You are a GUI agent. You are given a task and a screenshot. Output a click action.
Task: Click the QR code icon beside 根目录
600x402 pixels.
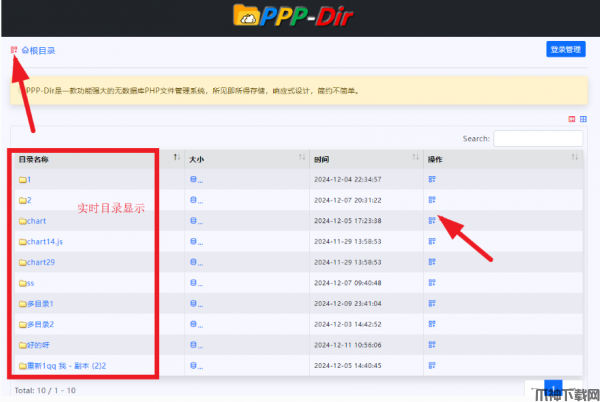(14, 50)
